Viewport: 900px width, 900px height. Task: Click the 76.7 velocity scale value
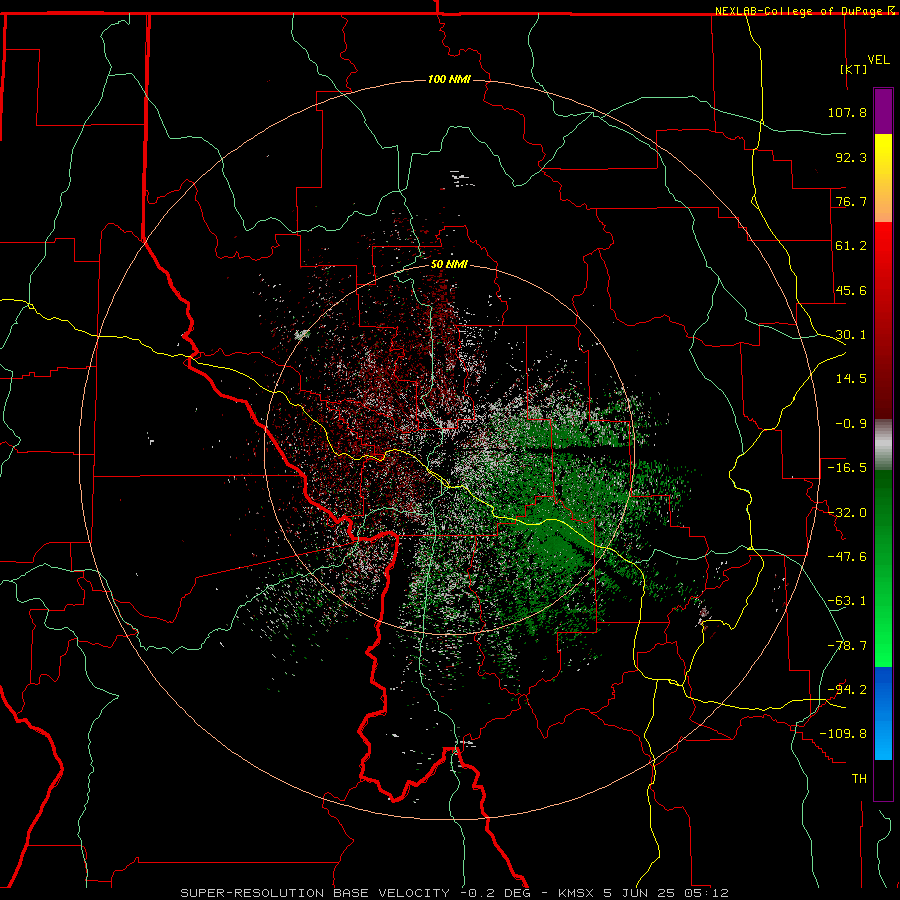[x=851, y=201]
